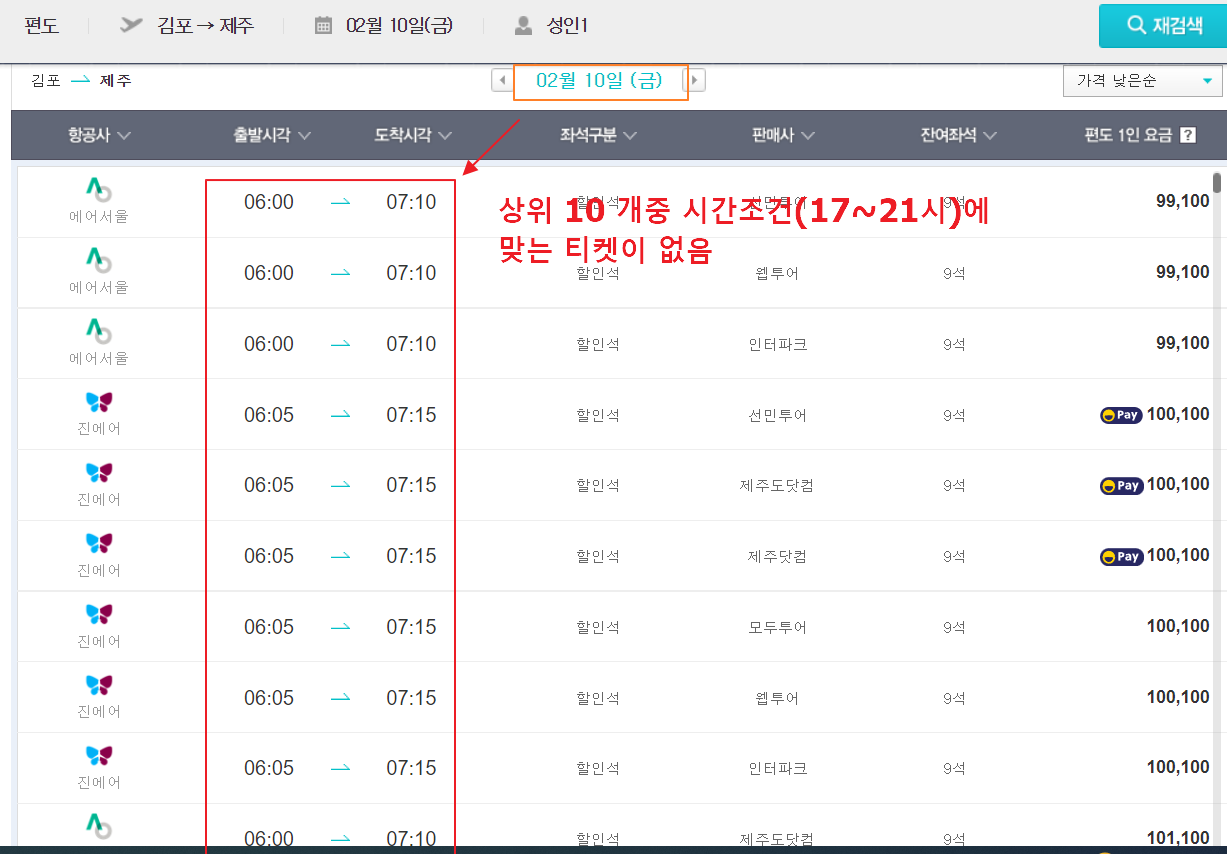Viewport: 1227px width, 854px height.
Task: Open the 항공사 column filter
Action: click(100, 135)
